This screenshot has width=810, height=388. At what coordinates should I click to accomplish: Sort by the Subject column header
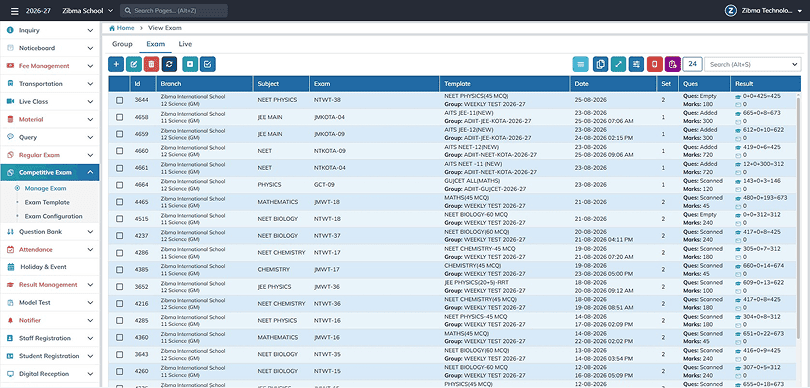click(282, 84)
